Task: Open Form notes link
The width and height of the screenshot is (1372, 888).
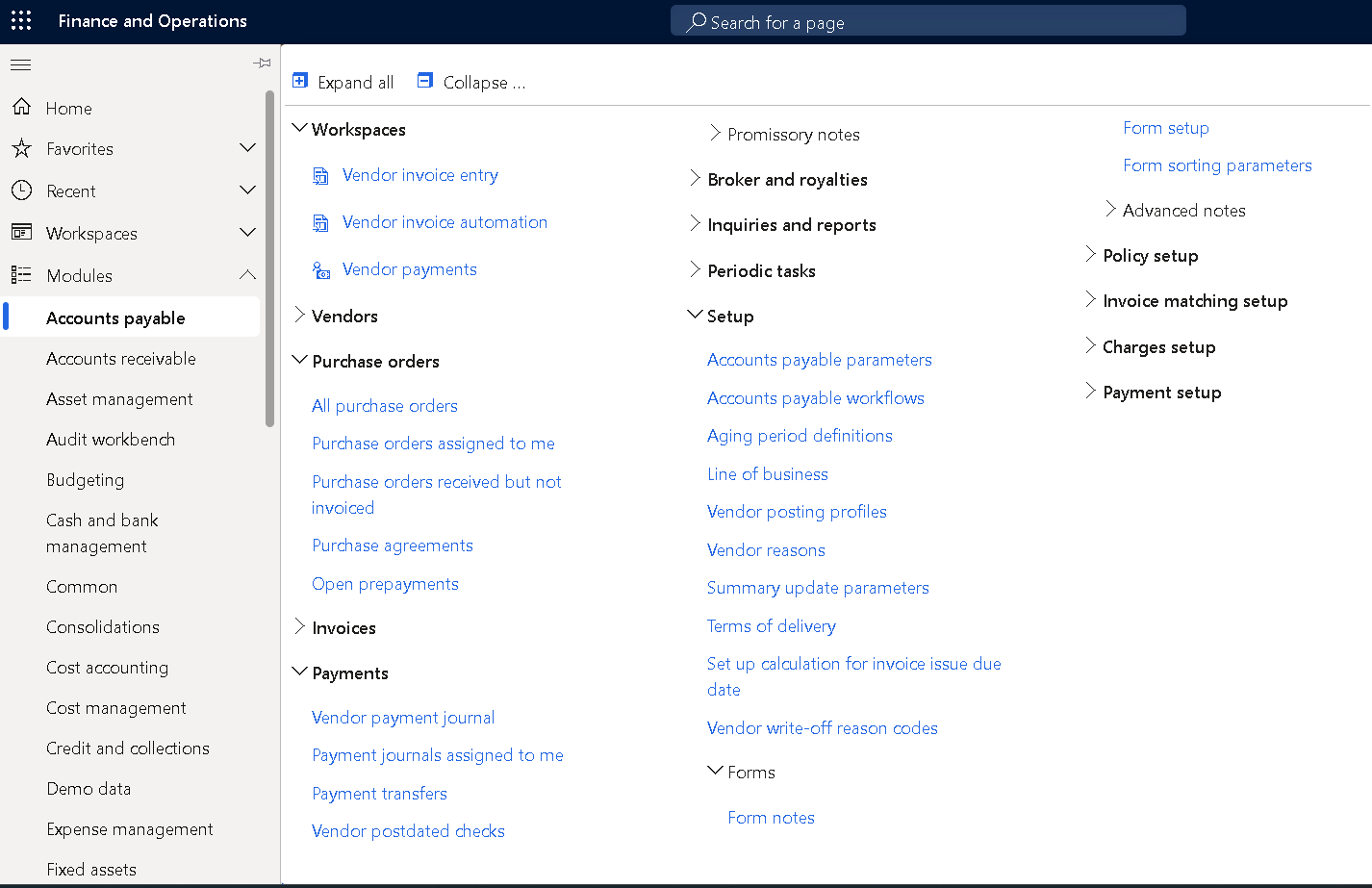Action: tap(771, 818)
